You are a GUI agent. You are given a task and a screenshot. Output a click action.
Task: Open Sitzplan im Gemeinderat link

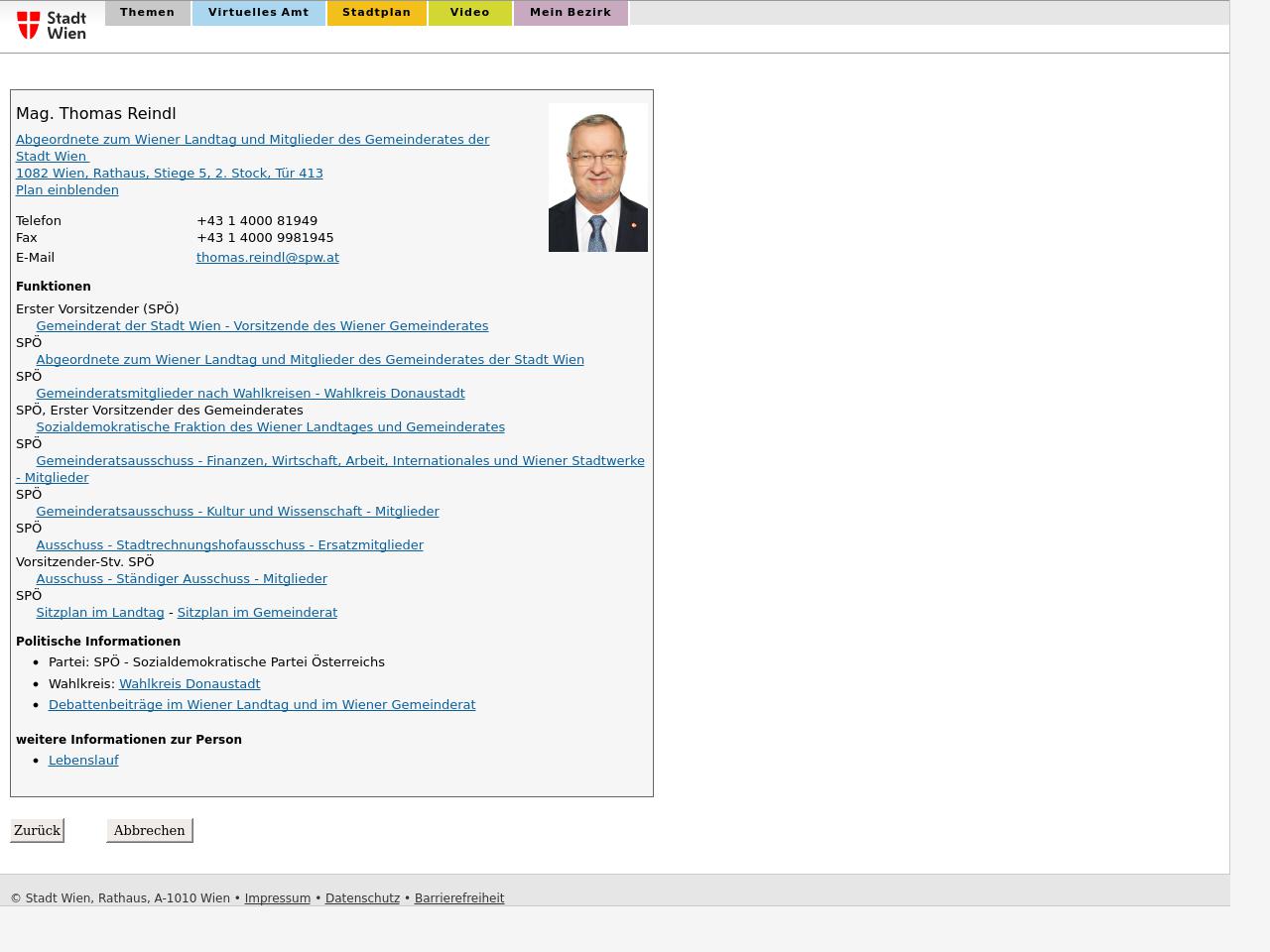[257, 612]
